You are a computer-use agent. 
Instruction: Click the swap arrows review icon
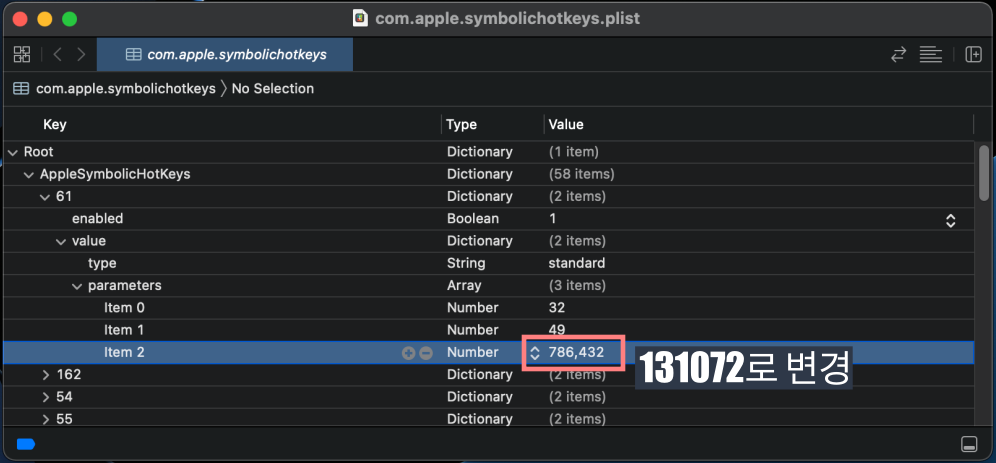898,55
